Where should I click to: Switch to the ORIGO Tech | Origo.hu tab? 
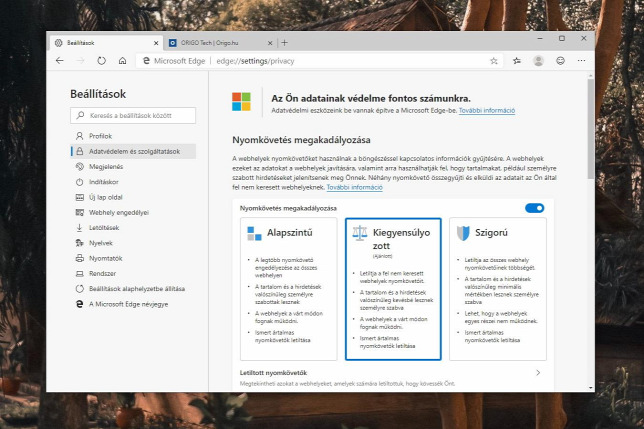(x=220, y=43)
